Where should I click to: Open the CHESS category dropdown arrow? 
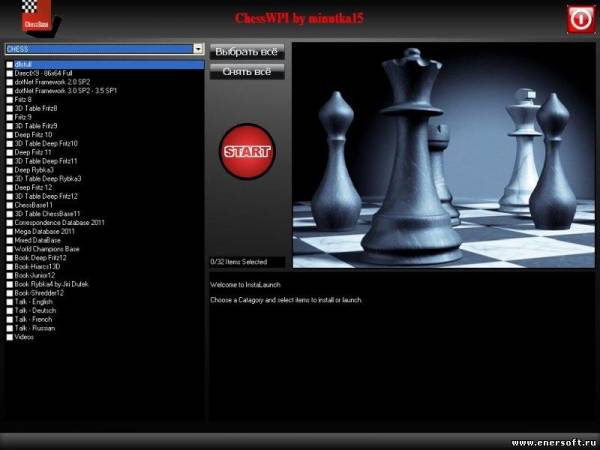coord(198,49)
